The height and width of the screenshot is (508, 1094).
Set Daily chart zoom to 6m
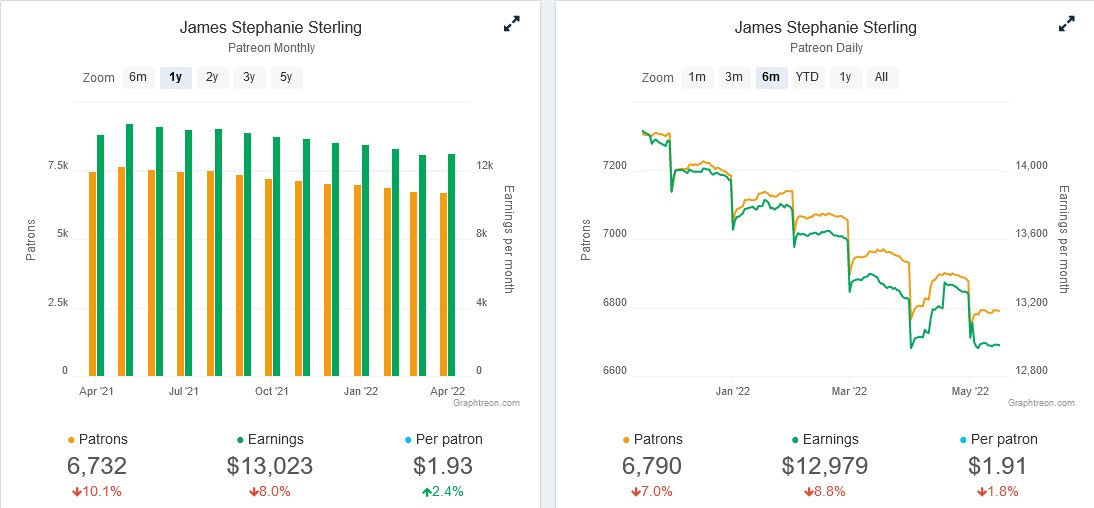[771, 77]
